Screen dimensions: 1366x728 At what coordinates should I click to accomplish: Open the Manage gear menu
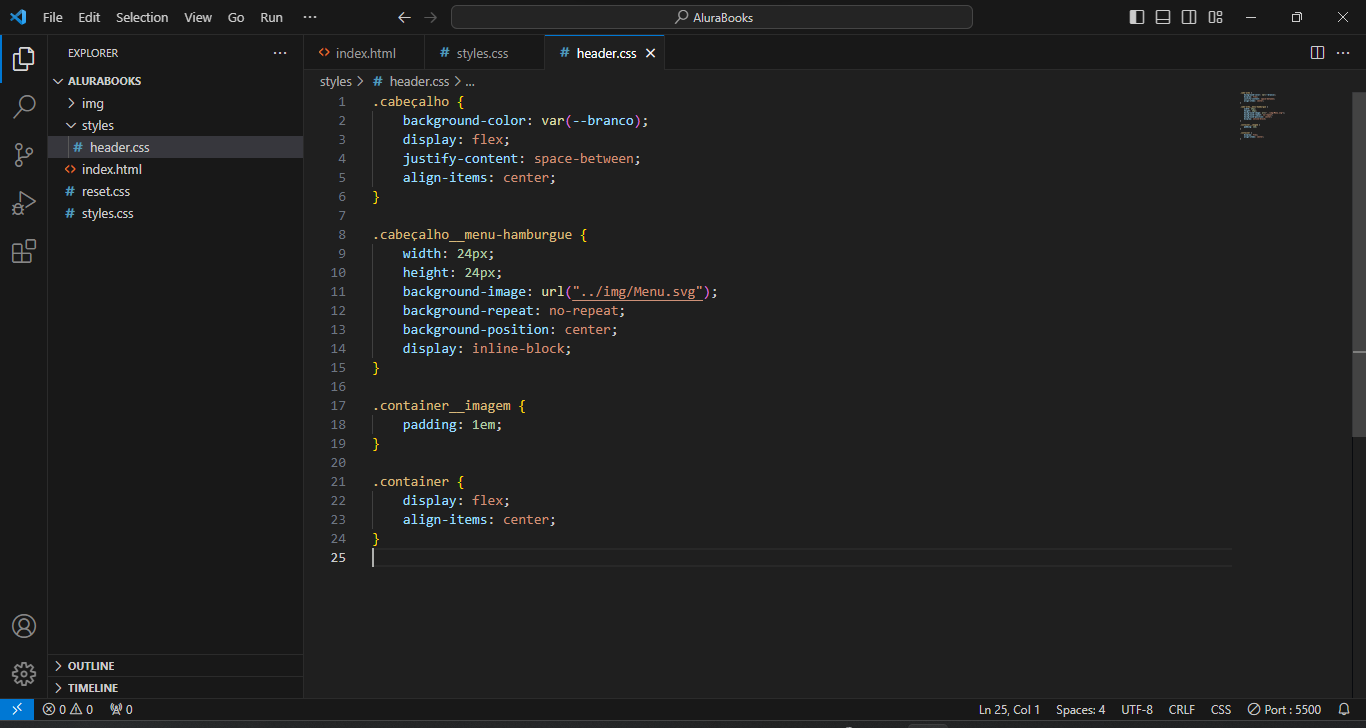[x=24, y=674]
